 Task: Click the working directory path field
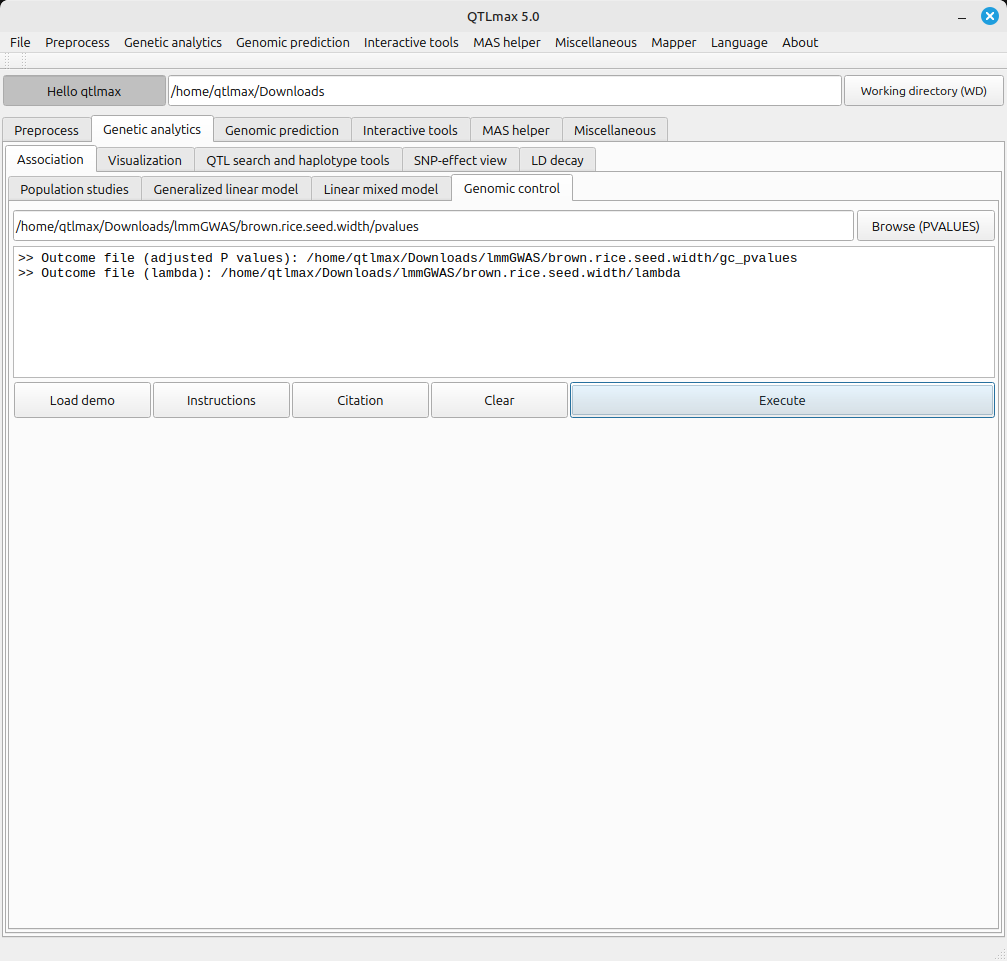[x=504, y=91]
